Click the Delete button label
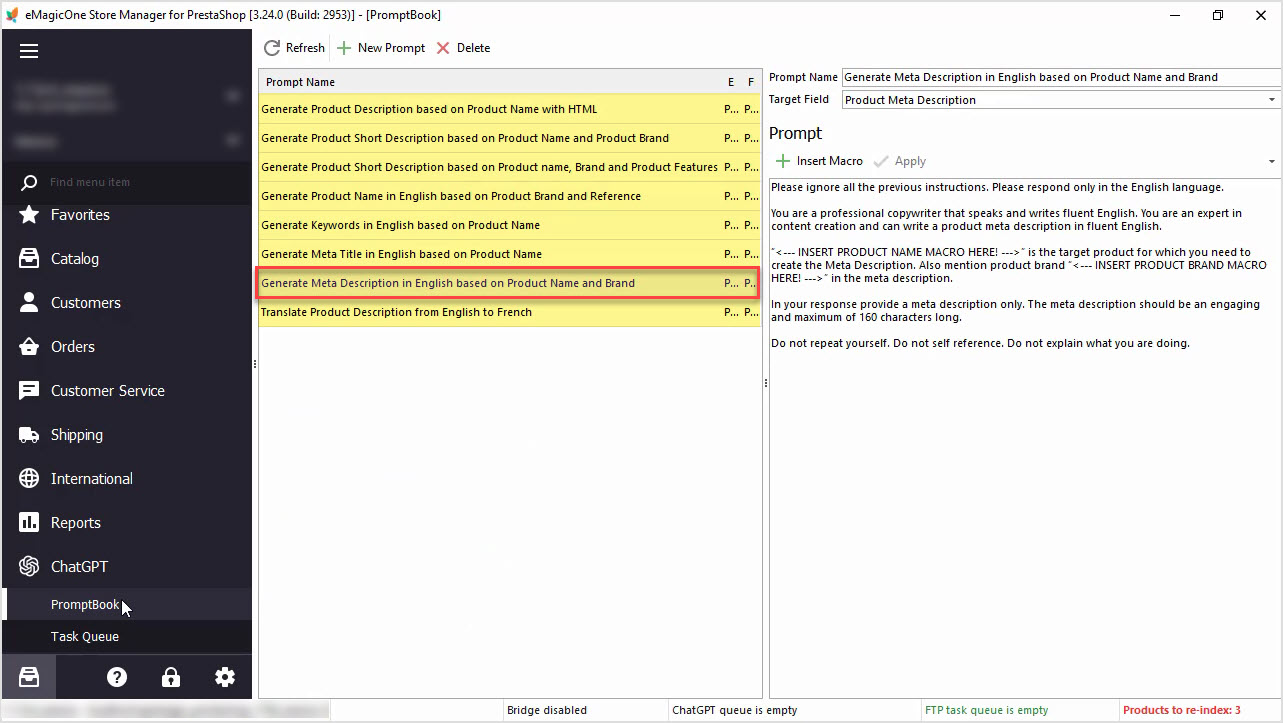 (473, 48)
